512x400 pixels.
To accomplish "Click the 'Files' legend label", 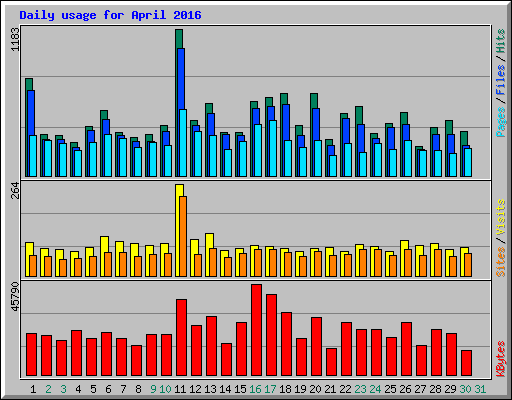I will point(500,79).
